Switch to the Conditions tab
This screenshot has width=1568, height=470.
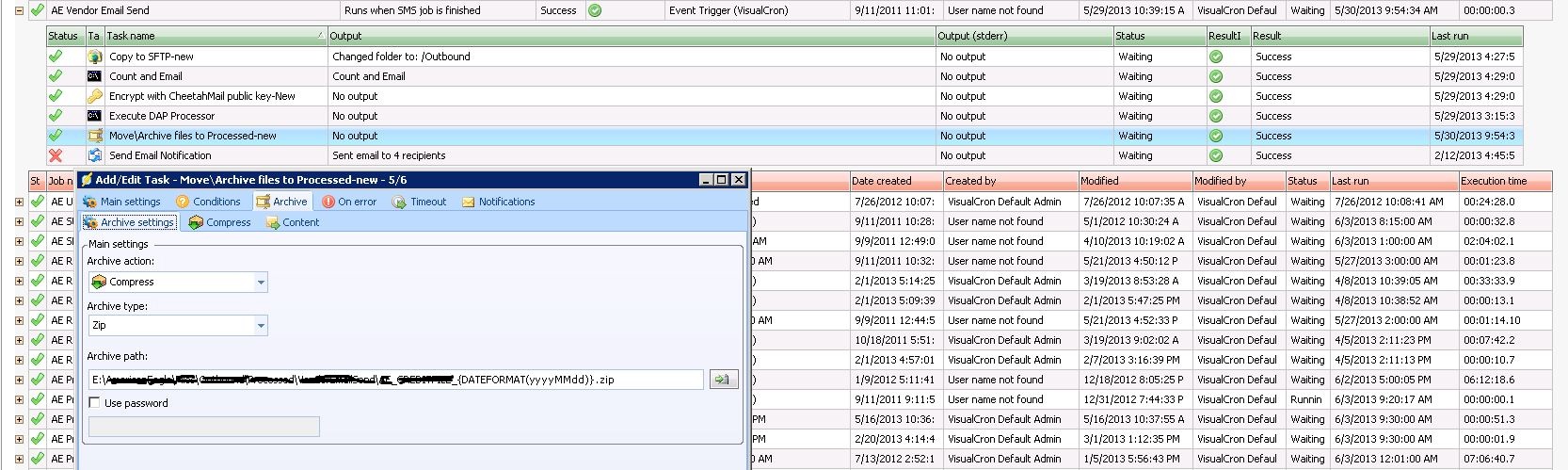pos(208,202)
